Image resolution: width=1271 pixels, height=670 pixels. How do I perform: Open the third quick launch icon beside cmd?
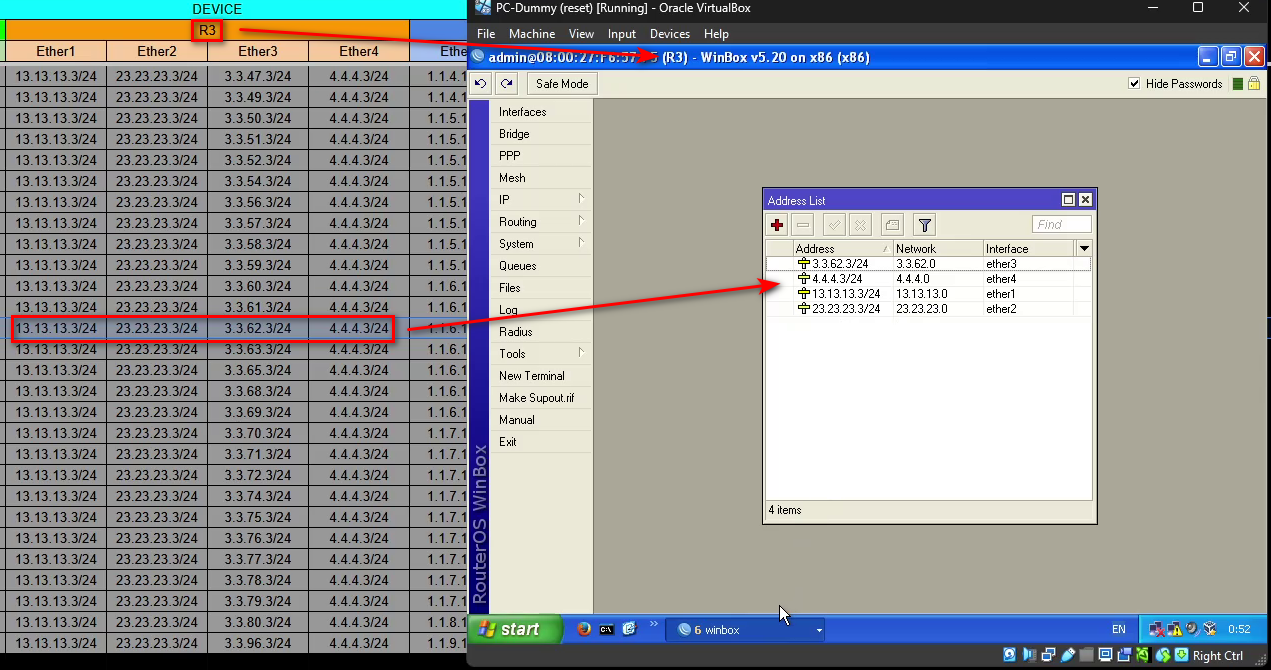[x=629, y=629]
